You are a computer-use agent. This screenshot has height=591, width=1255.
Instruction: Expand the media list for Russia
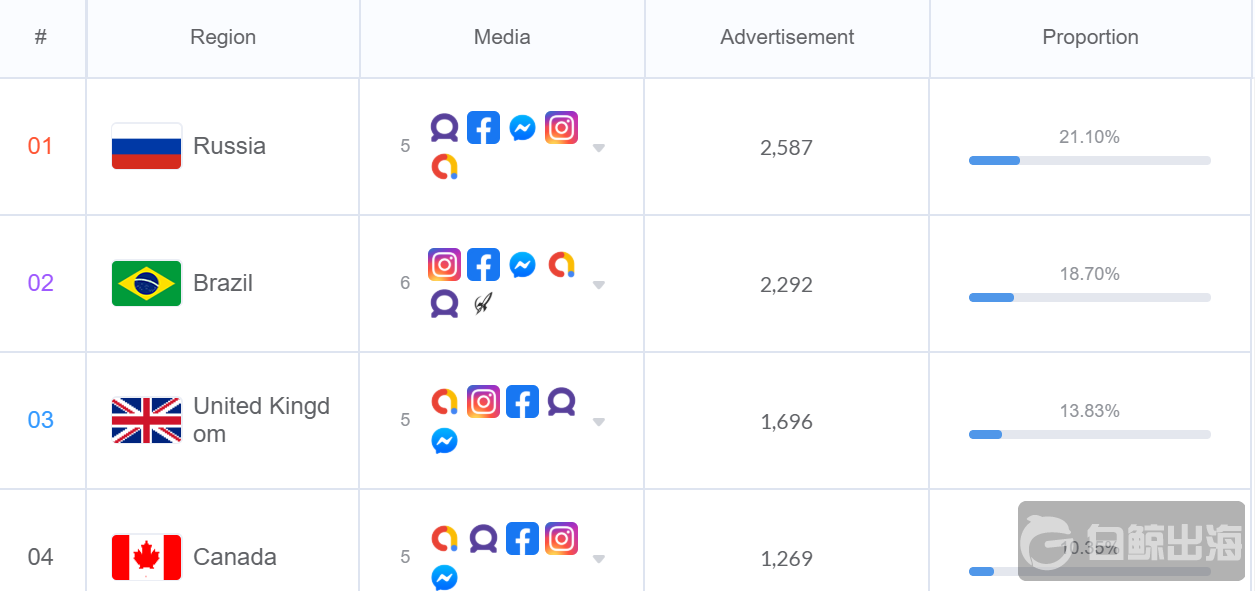pyautogui.click(x=599, y=148)
